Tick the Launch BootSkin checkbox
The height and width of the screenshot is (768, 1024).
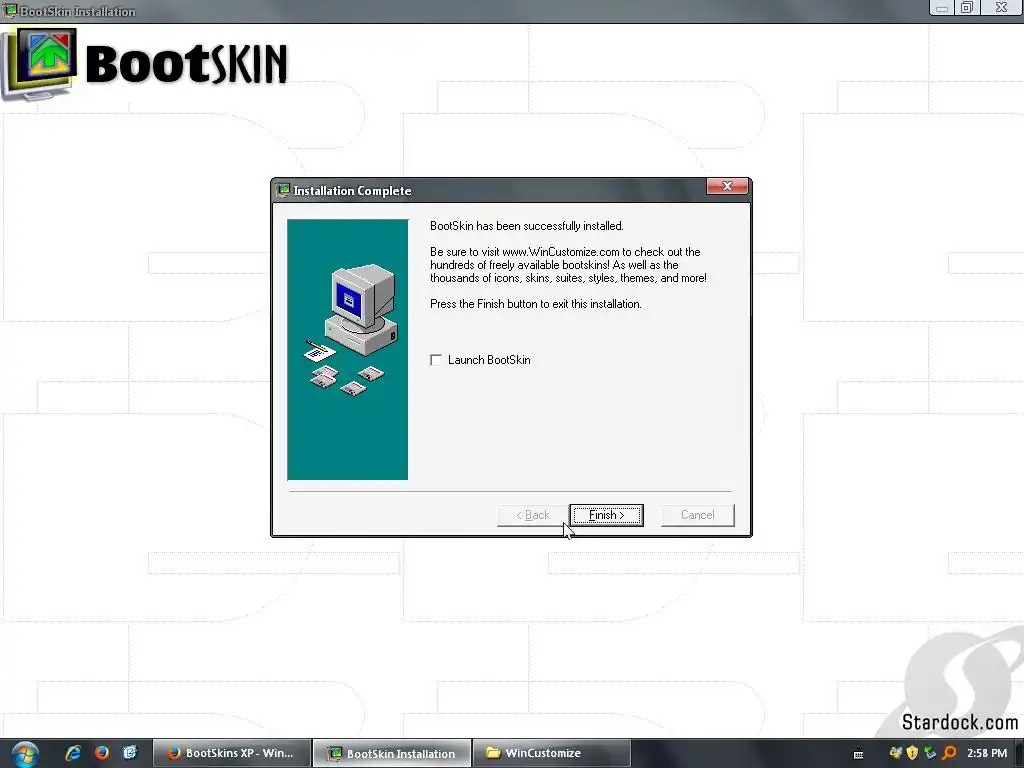tap(436, 360)
